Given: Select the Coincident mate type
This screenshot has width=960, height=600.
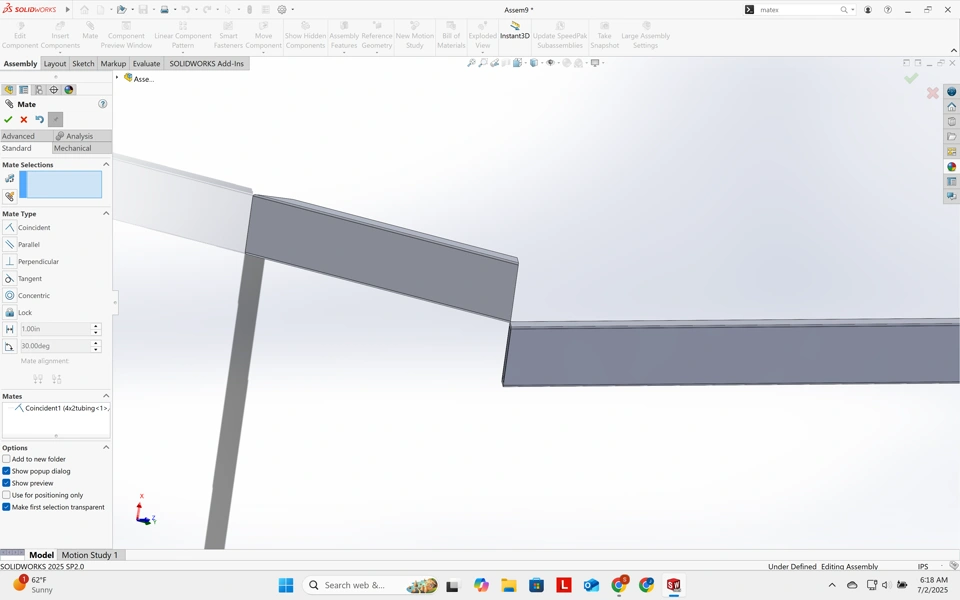Looking at the screenshot, I should (33, 228).
